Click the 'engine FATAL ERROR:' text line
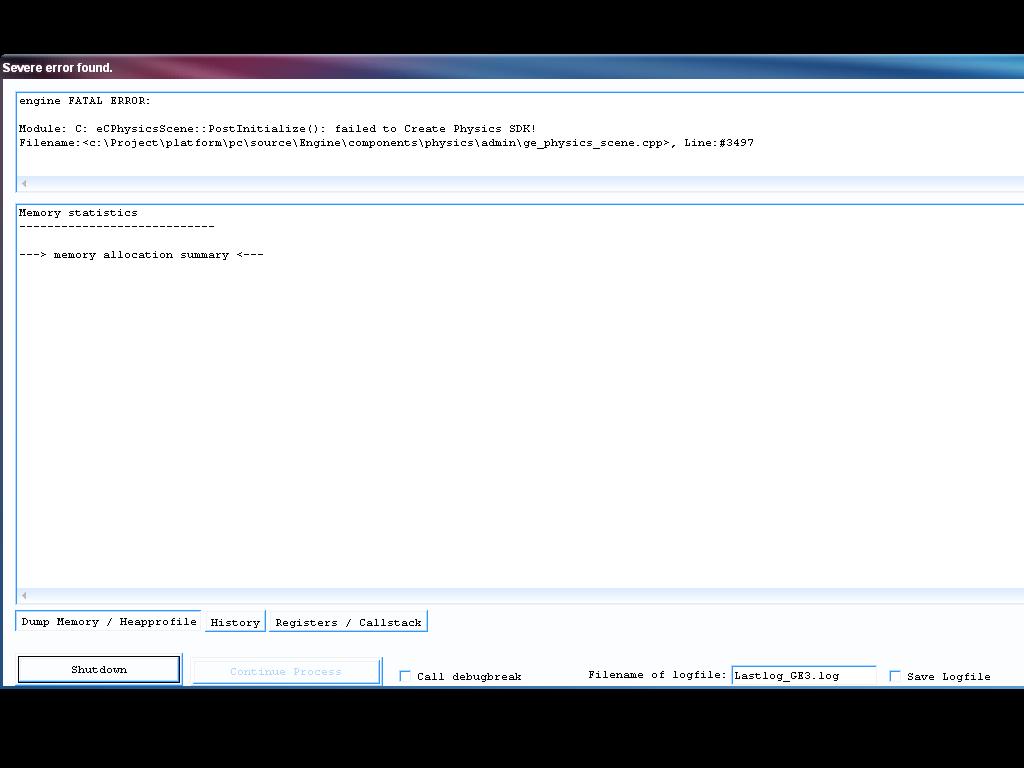This screenshot has width=1024, height=768. [x=85, y=101]
